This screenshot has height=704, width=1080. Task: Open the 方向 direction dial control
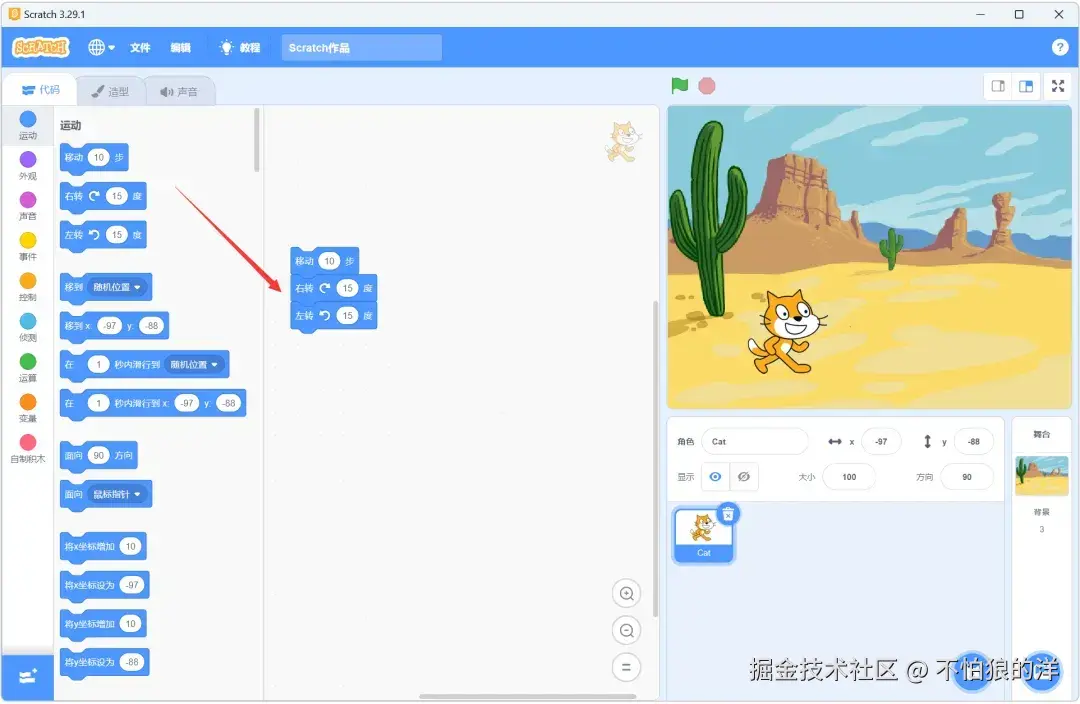pos(966,477)
